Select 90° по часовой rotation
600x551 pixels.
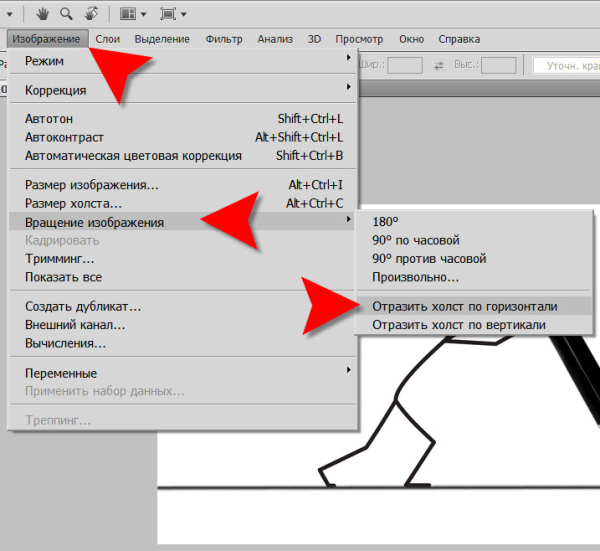[474, 240]
